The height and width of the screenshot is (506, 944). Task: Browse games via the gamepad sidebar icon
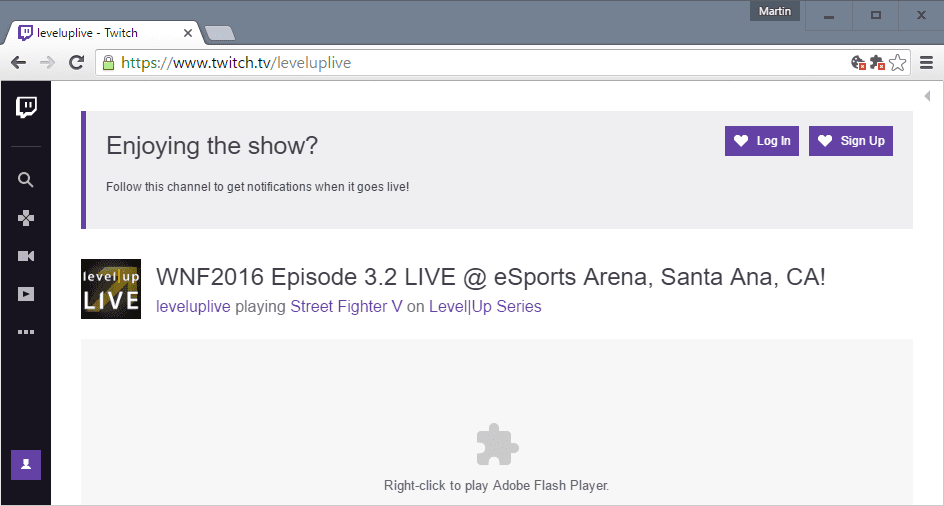(x=25, y=218)
